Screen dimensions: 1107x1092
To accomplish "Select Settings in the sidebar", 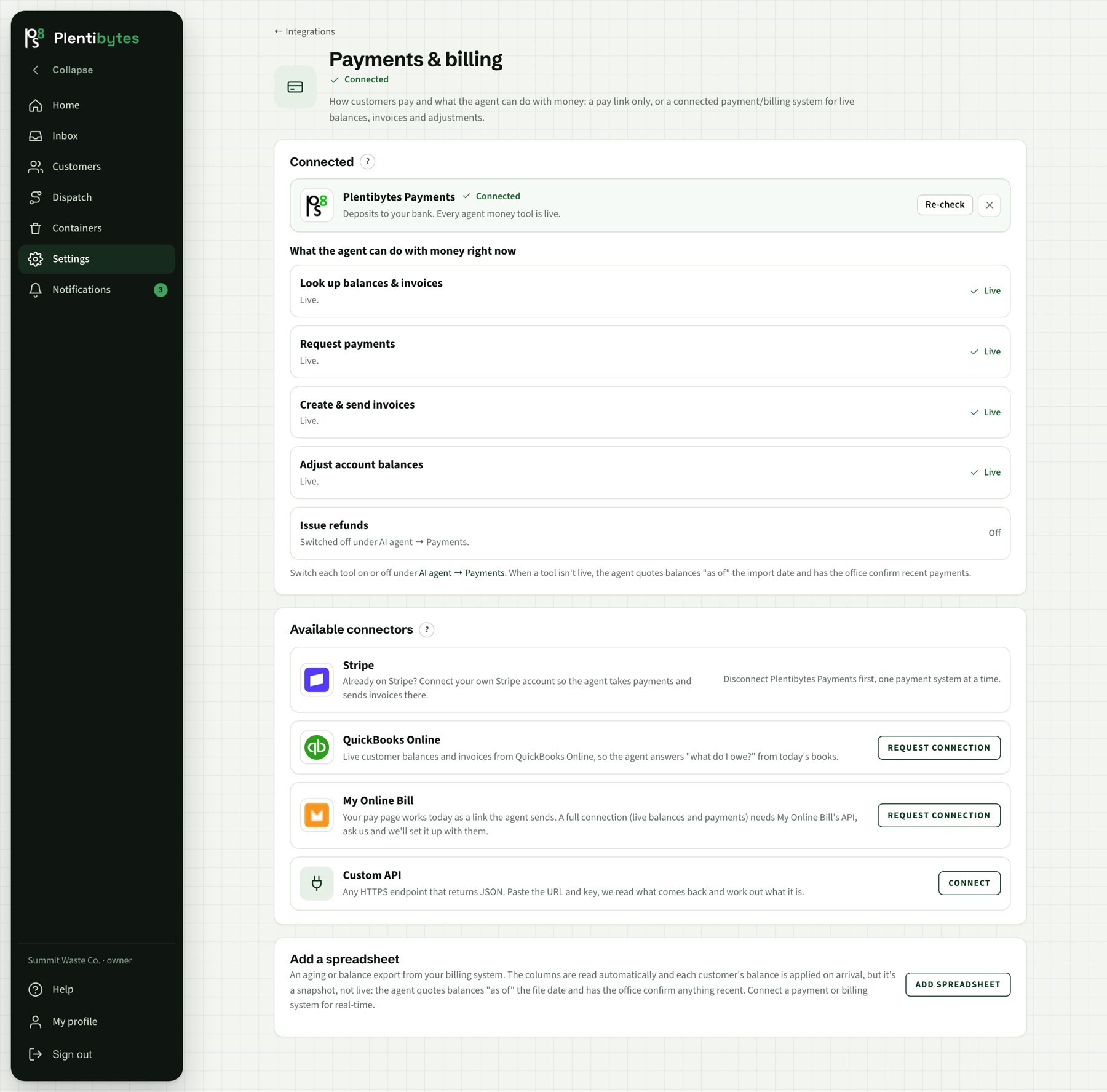I will tap(97, 259).
